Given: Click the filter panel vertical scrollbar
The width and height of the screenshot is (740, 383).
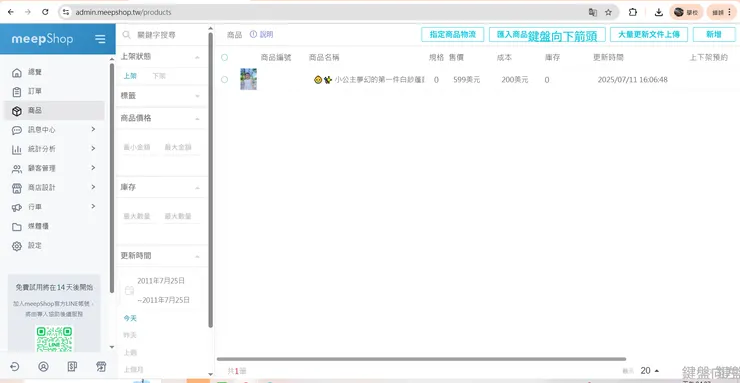Looking at the screenshot, I should pos(210,179).
